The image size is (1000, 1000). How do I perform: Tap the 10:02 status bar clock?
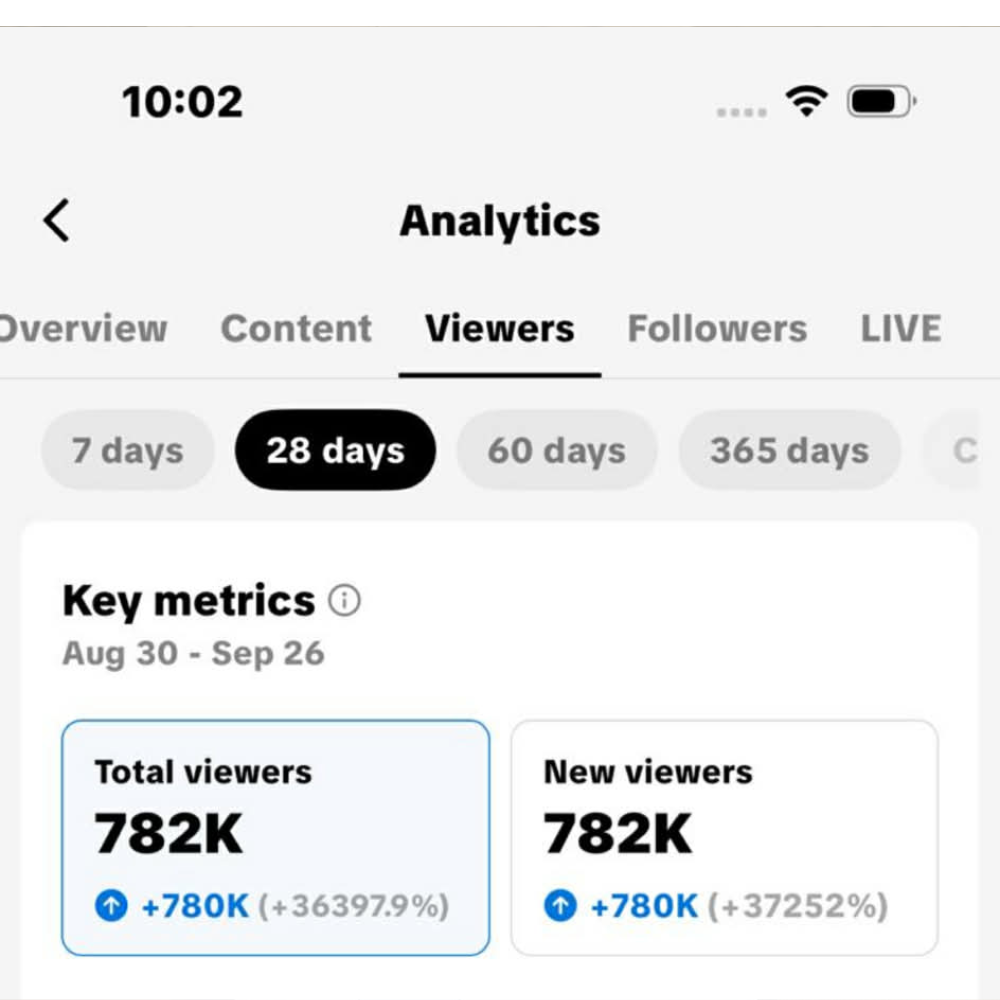(182, 102)
